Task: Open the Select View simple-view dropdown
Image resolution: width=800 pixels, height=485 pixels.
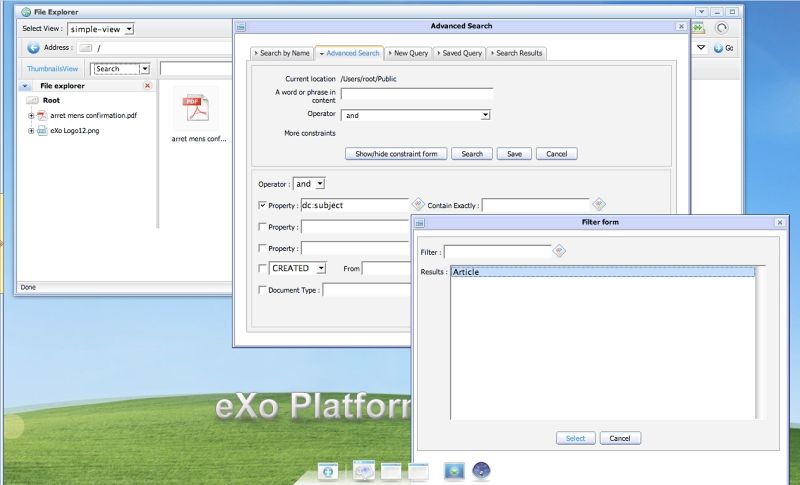Action: pyautogui.click(x=101, y=29)
